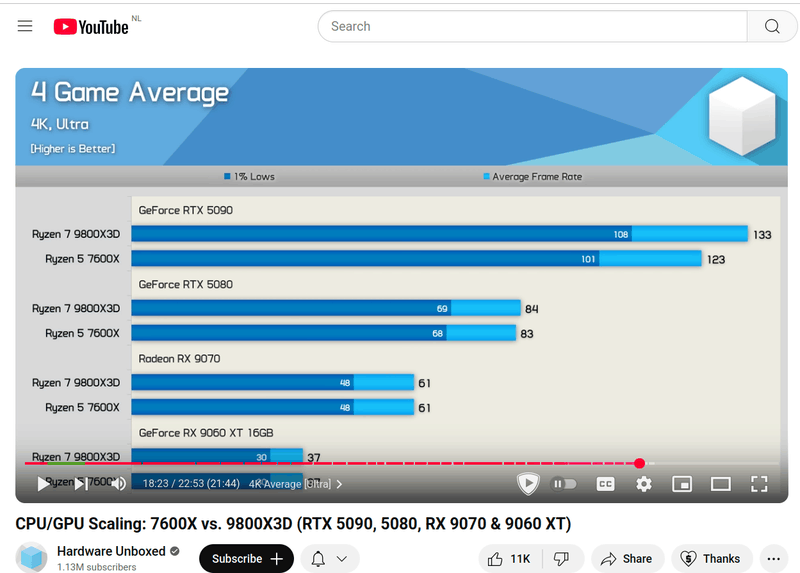Go to YouTube home via logo
The width and height of the screenshot is (800, 573).
[91, 27]
